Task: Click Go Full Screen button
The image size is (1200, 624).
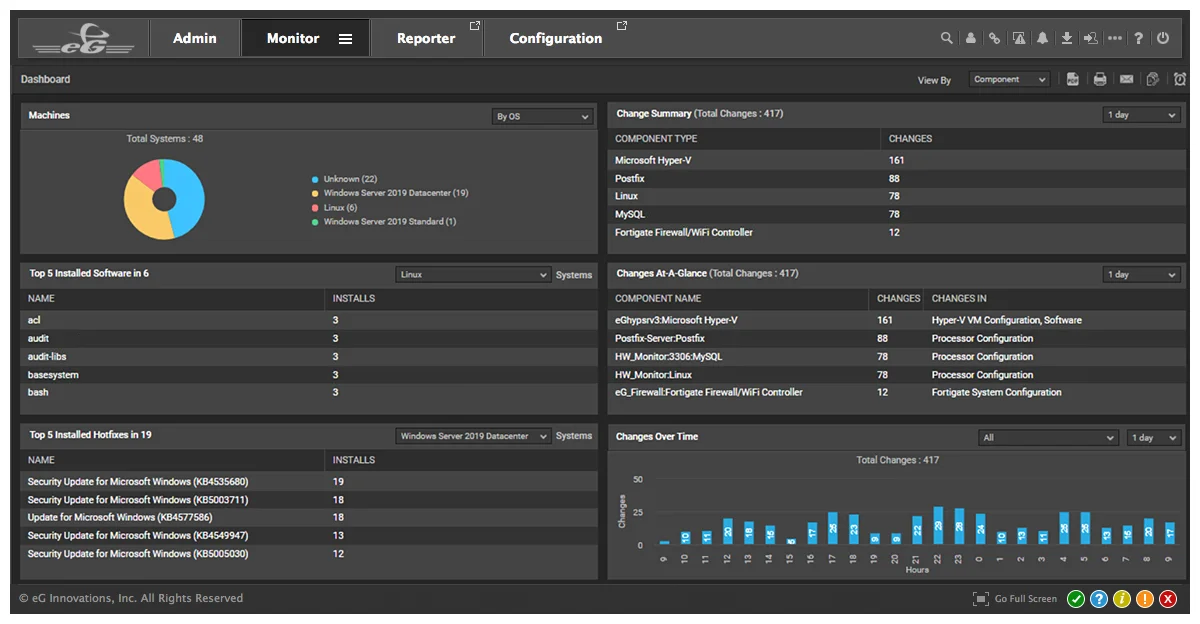Action: click(1015, 599)
